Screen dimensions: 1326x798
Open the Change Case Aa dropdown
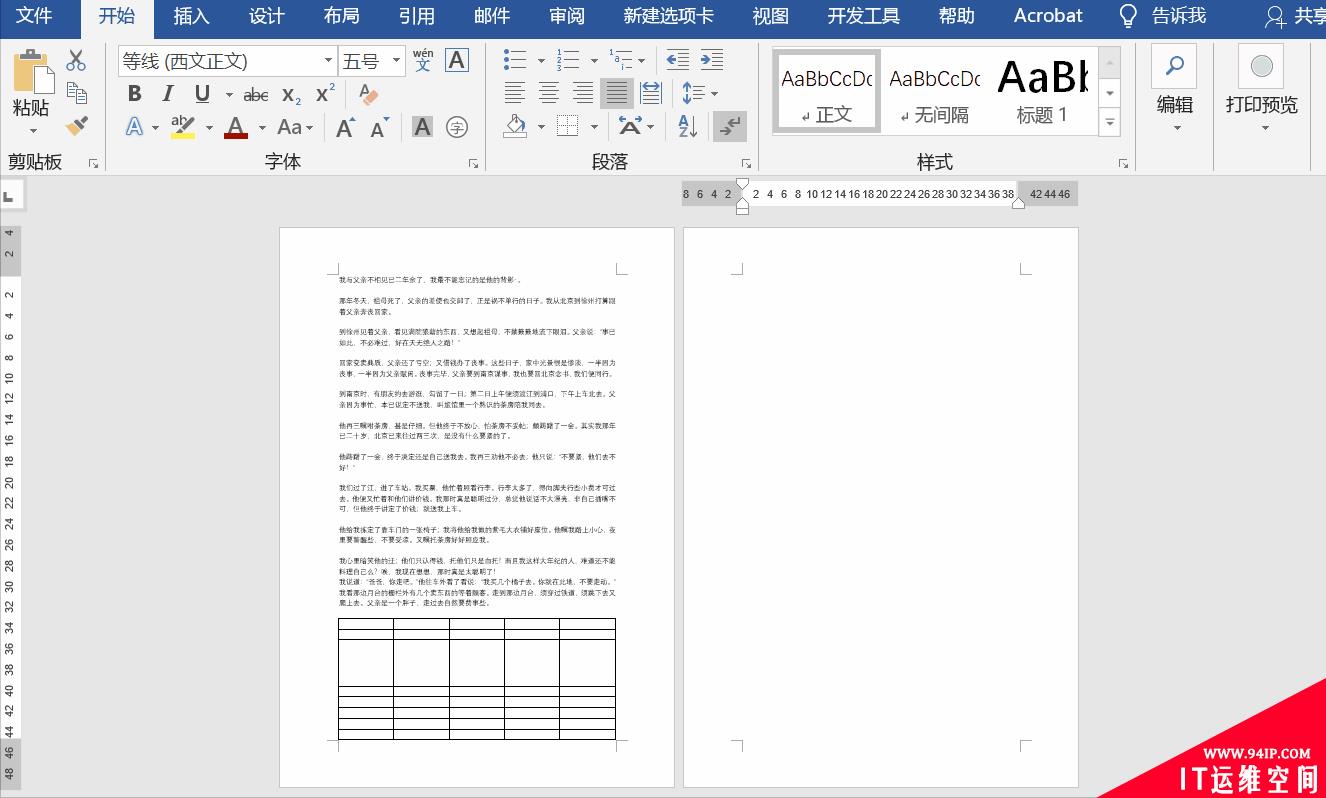296,127
